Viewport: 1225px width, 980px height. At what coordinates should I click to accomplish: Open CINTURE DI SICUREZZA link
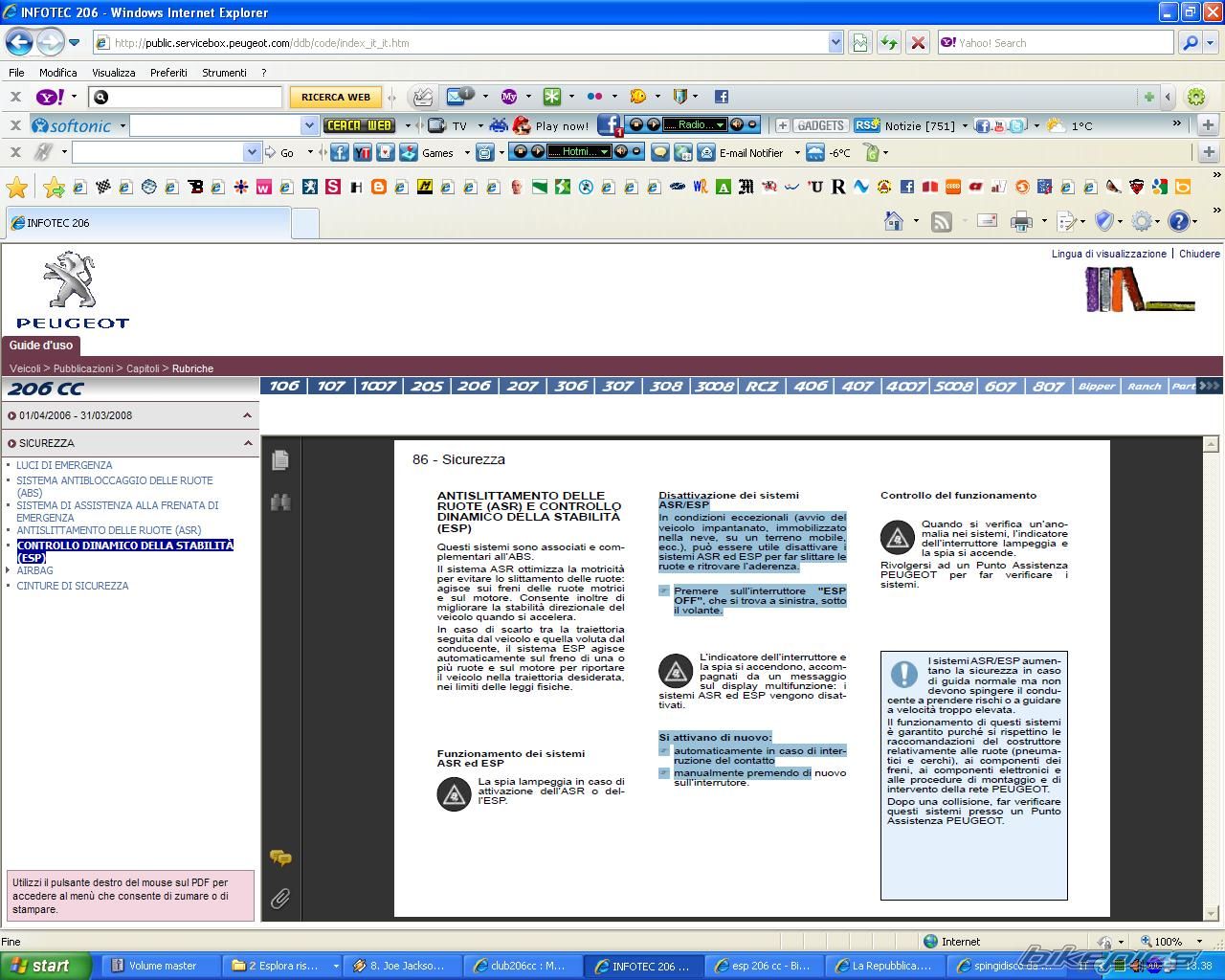tap(73, 586)
